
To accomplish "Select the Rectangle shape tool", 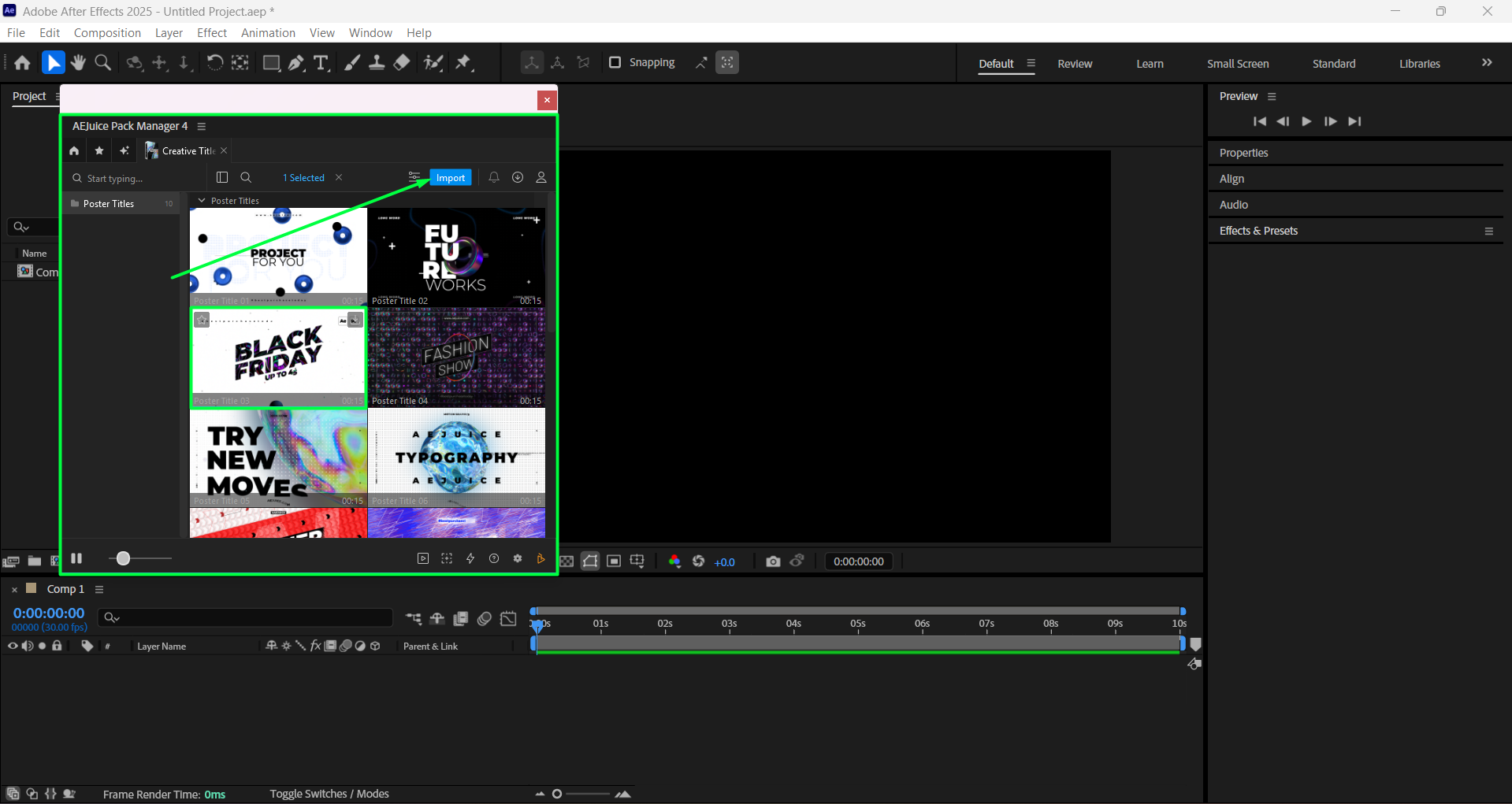I will [271, 63].
